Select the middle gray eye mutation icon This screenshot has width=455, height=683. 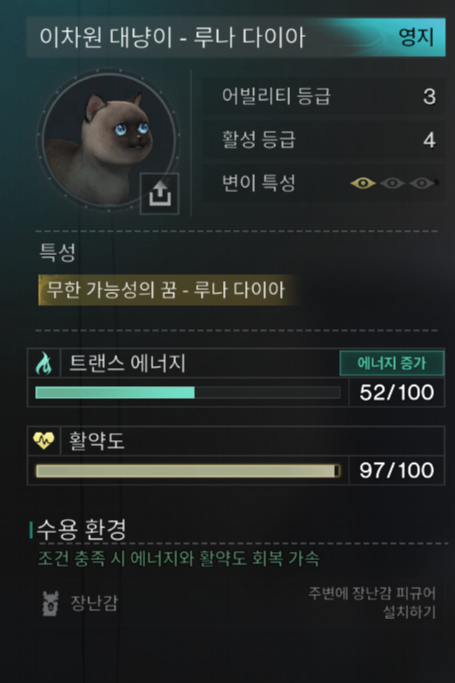392,183
